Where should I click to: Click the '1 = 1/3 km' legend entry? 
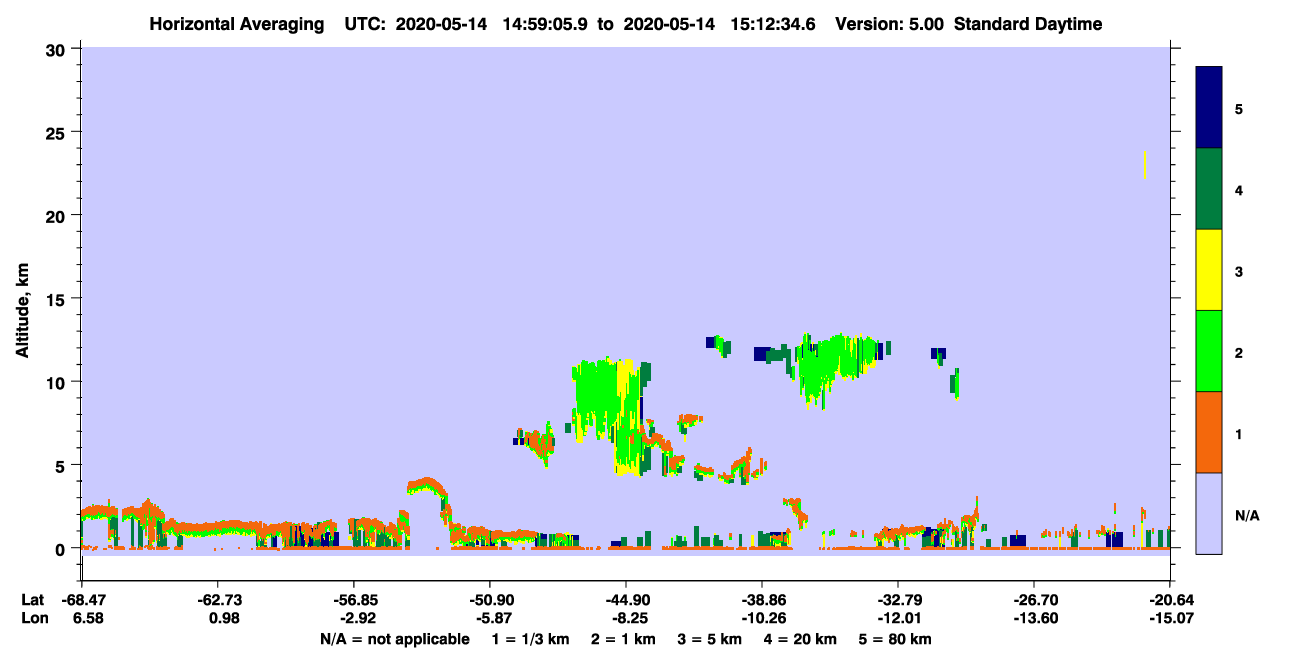tap(533, 639)
